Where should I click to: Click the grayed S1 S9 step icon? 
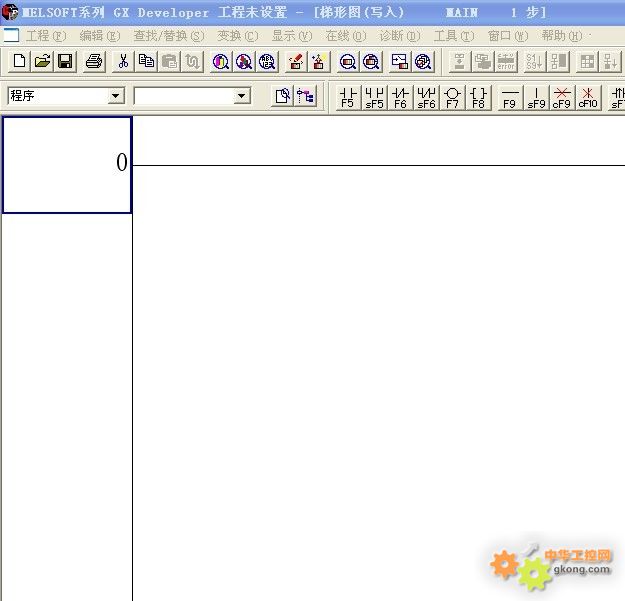tap(534, 61)
